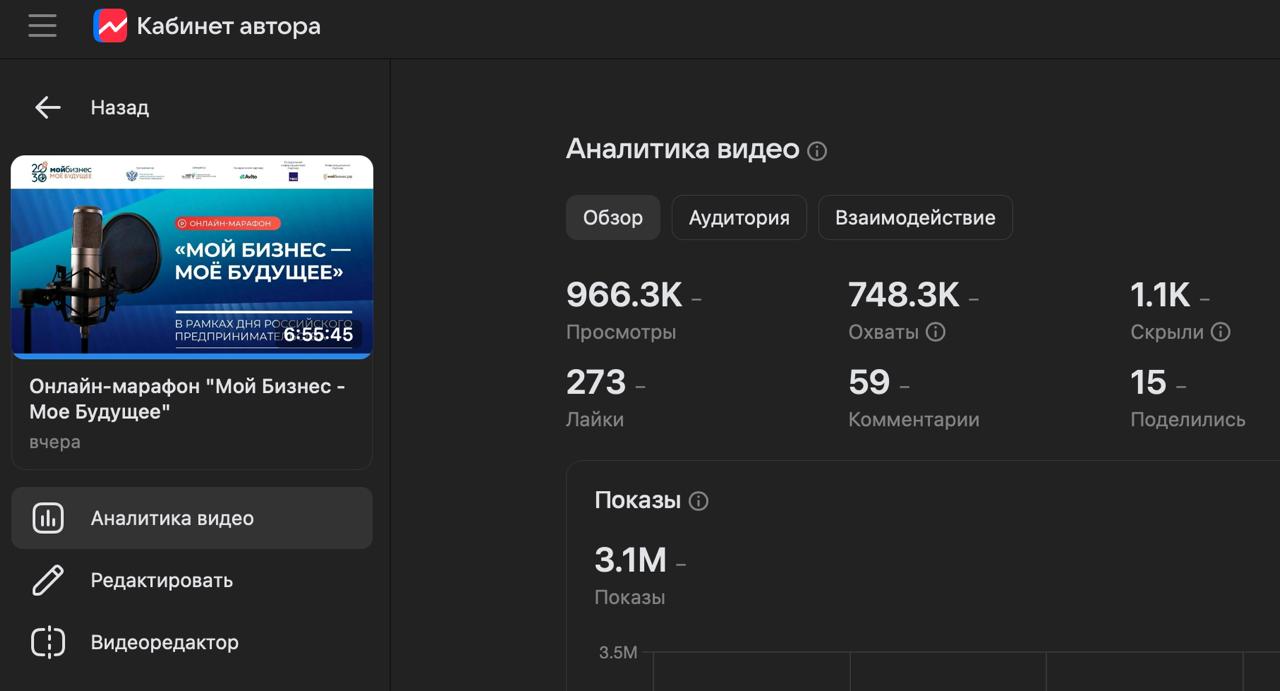
Task: Open Видеоредактор in sidebar
Action: [192, 642]
